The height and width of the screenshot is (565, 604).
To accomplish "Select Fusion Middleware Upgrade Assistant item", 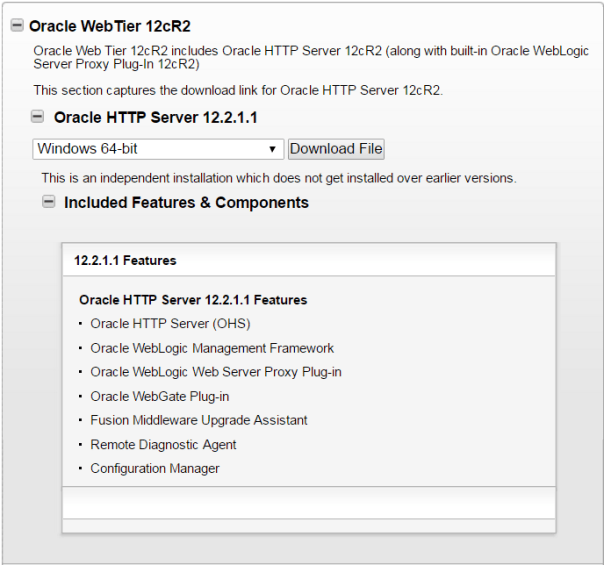I will click(x=199, y=420).
